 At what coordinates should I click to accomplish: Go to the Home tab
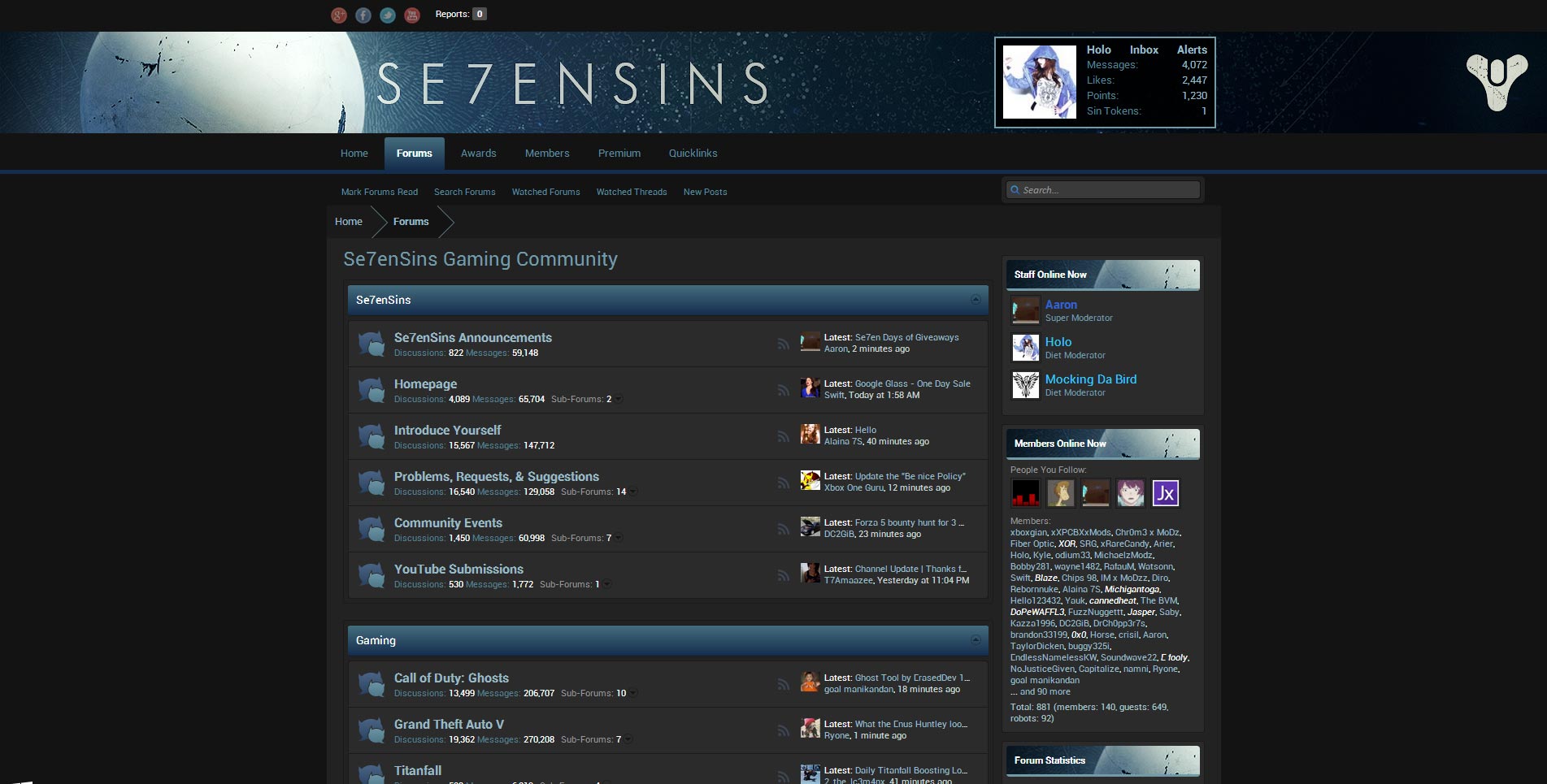(354, 154)
